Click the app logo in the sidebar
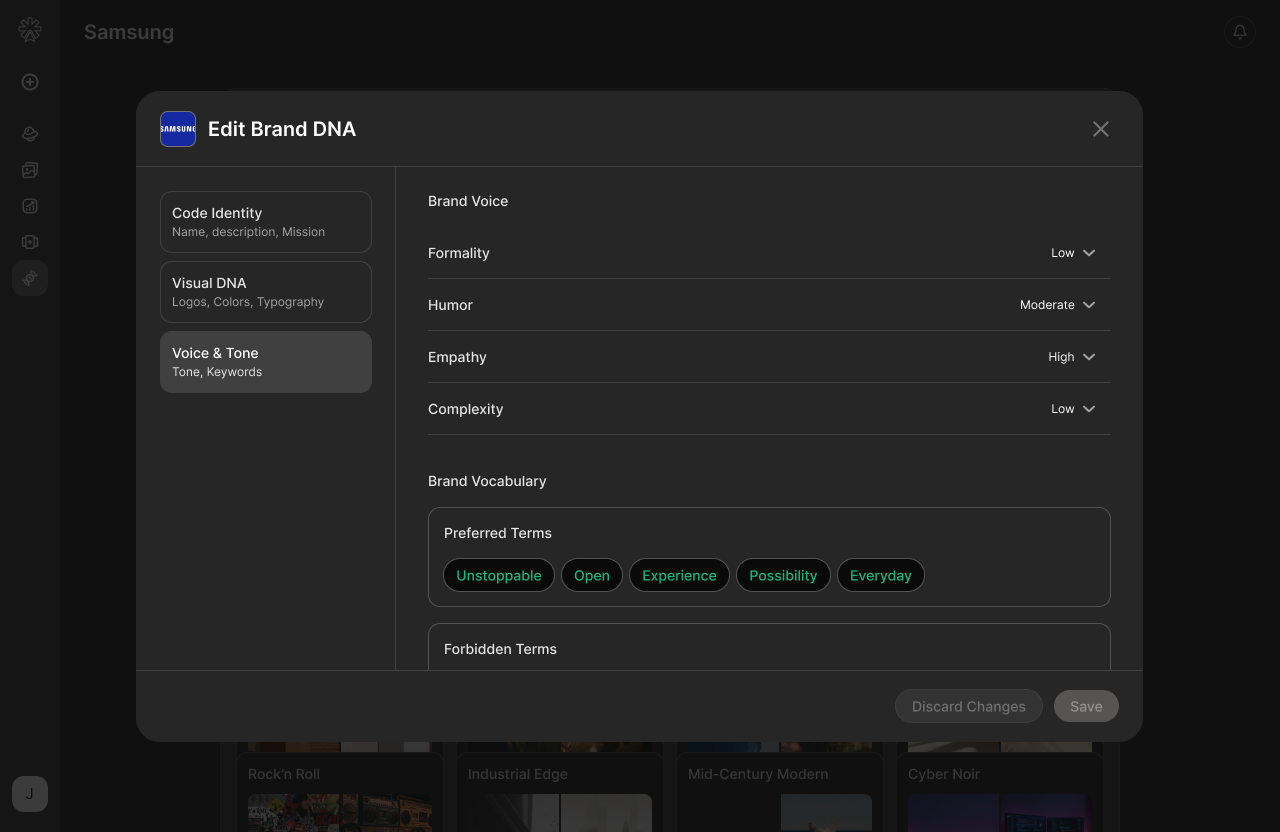The image size is (1280, 832). point(30,30)
